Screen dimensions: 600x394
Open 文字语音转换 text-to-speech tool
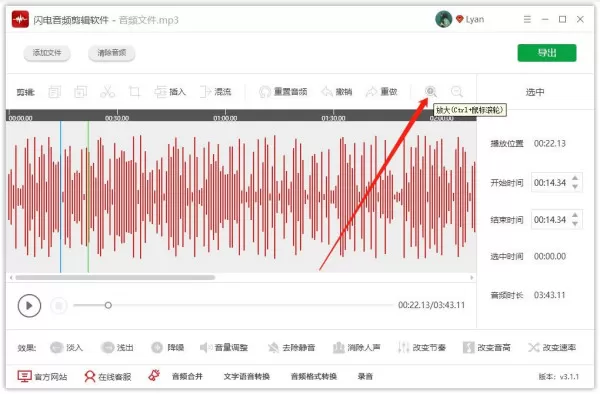247,376
